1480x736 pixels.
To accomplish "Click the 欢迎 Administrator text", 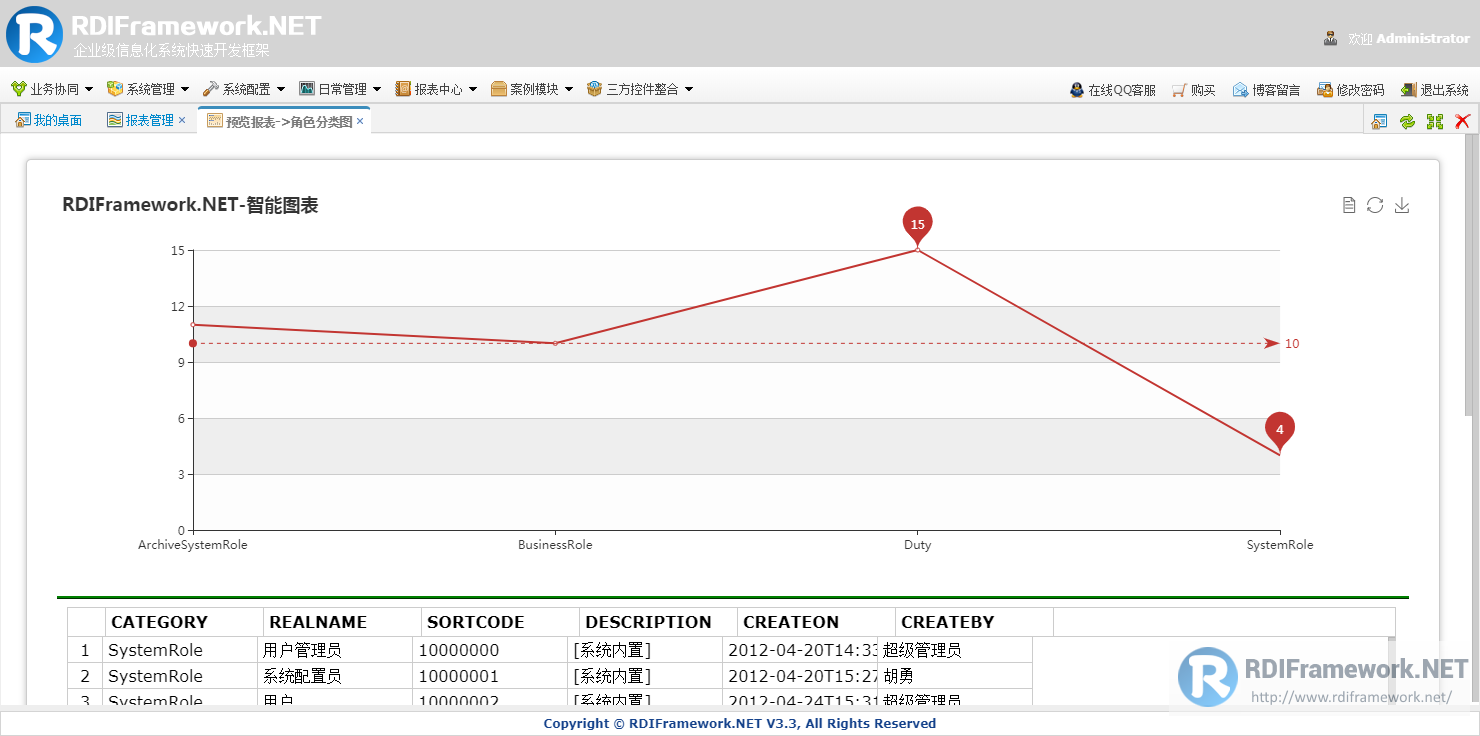I will 1409,39.
